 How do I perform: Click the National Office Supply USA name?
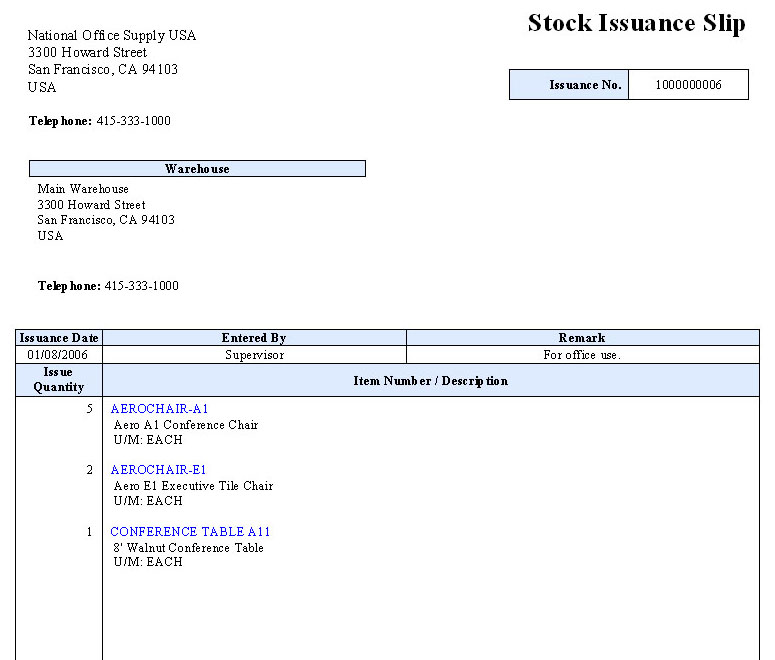tap(112, 36)
